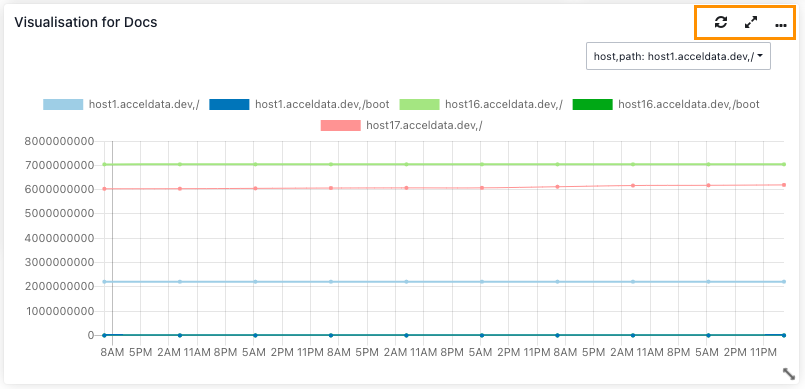The height and width of the screenshot is (389, 805).
Task: Click the 7000000000 y-axis label
Action: (59, 165)
